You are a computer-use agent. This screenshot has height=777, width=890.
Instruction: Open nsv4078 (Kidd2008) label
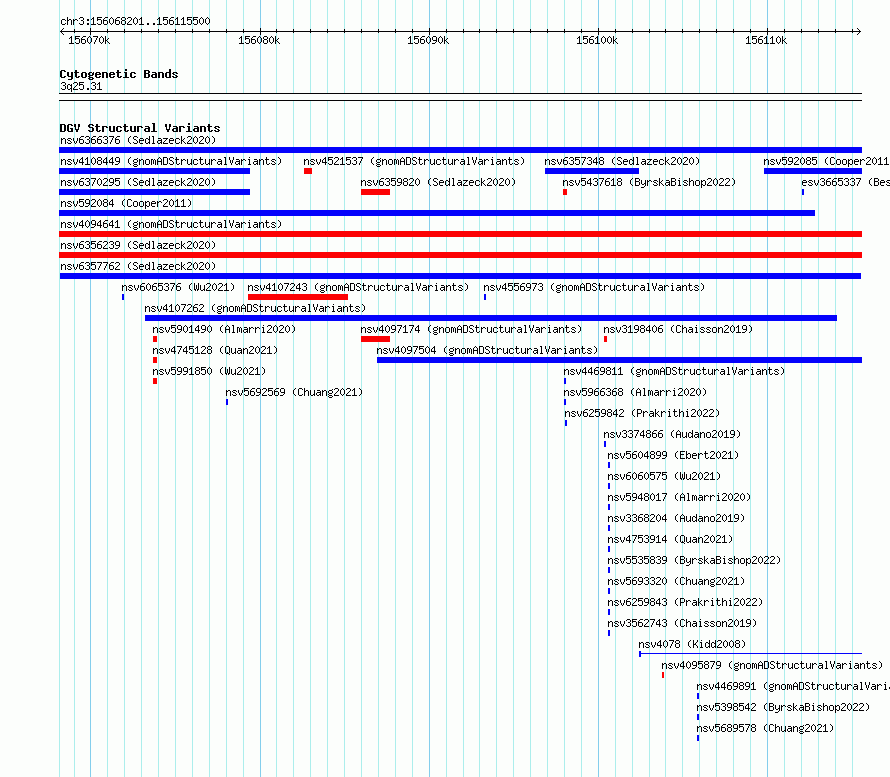(x=692, y=644)
